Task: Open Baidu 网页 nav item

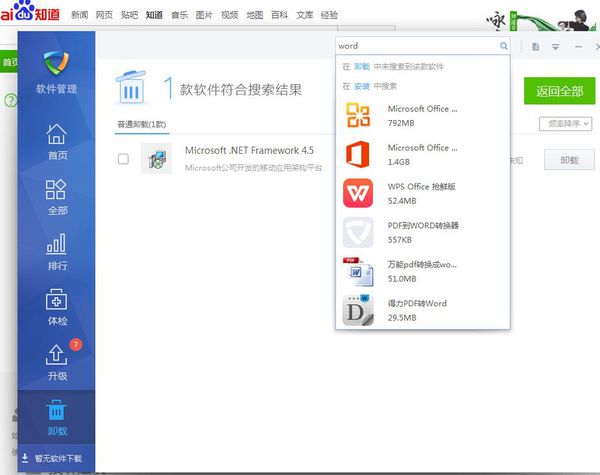Action: [104, 15]
